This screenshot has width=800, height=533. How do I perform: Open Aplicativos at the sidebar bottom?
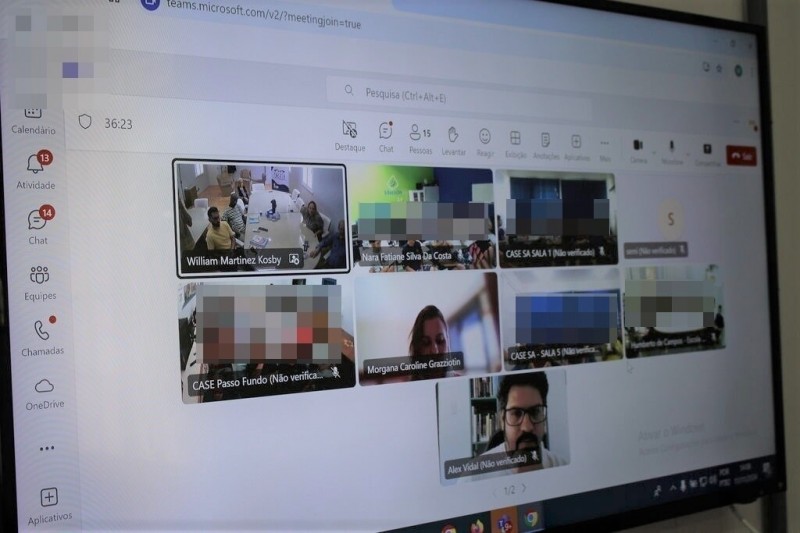tap(49, 505)
